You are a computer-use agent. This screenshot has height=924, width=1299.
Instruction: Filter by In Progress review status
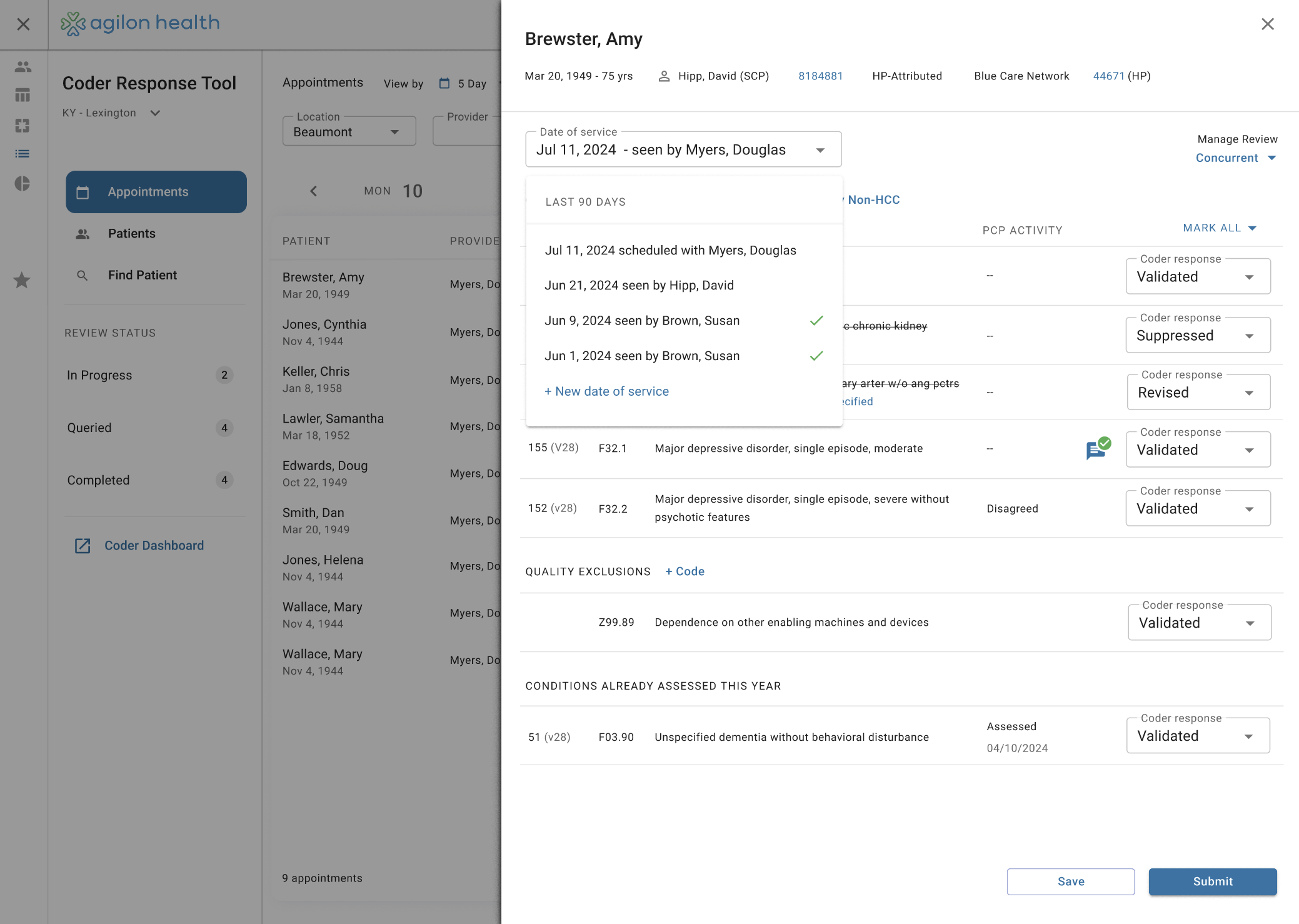tap(150, 375)
